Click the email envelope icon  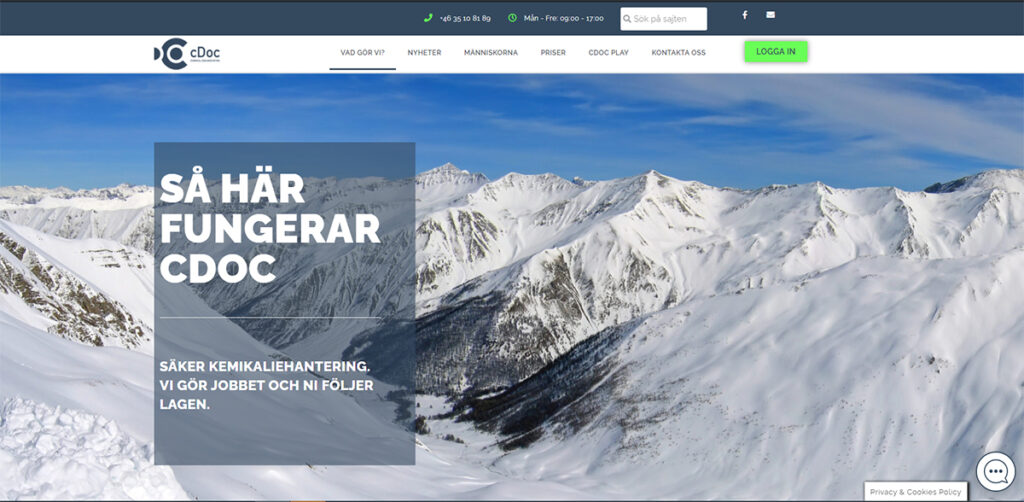[770, 15]
